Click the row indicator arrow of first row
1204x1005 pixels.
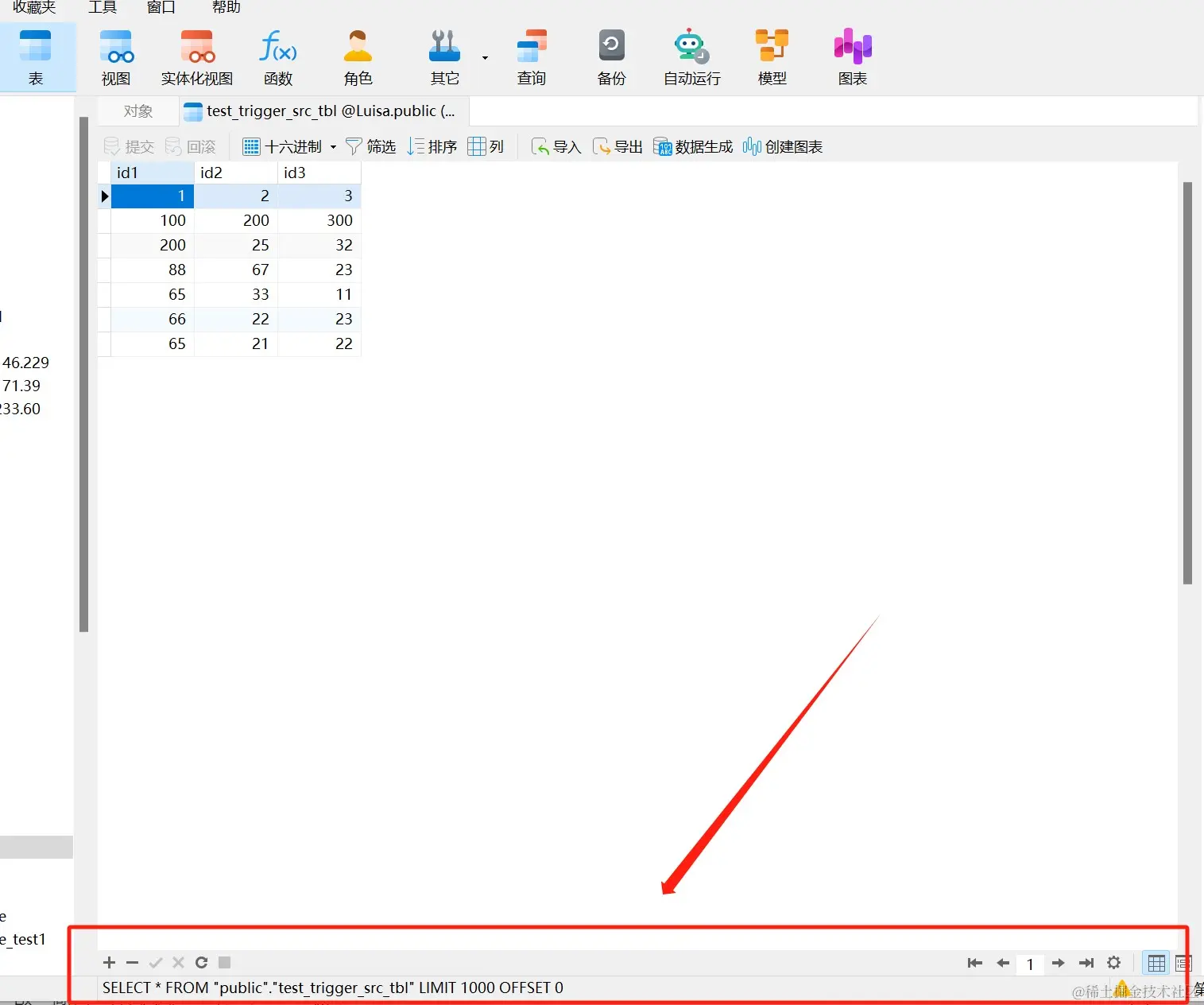point(104,196)
